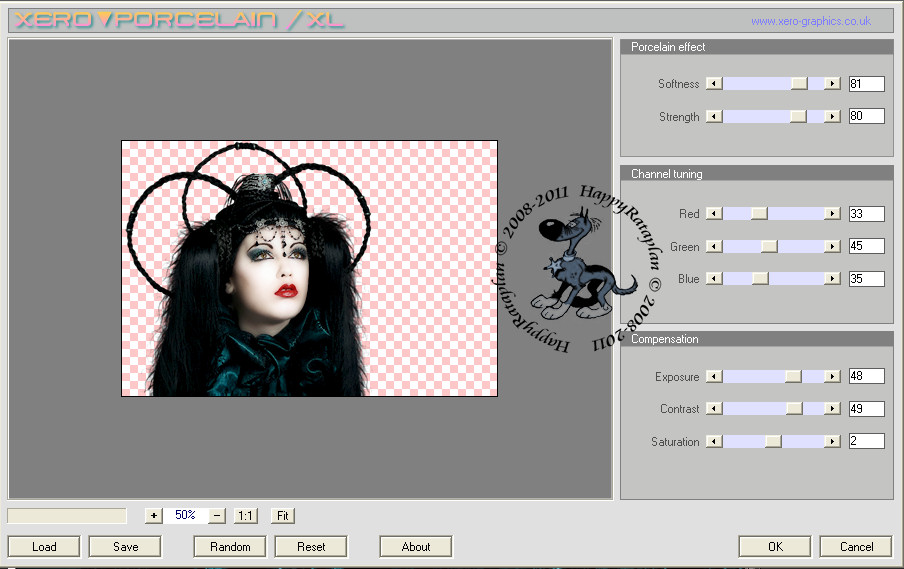Click the Red slider thumb
Image resolution: width=904 pixels, height=569 pixels.
(x=759, y=213)
